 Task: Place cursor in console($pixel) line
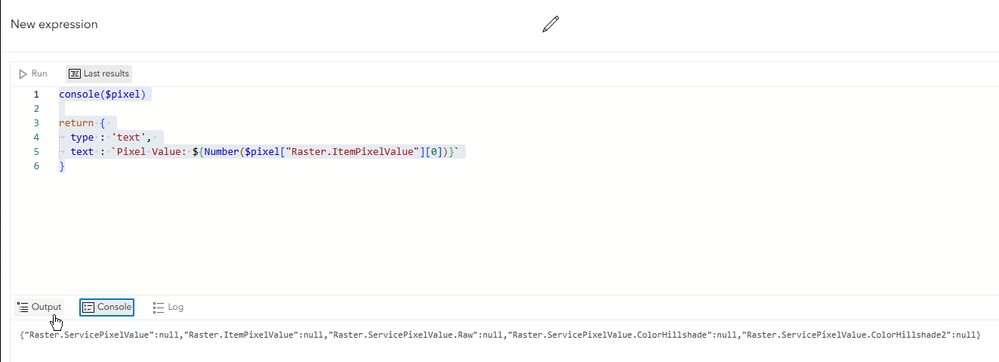pyautogui.click(x=102, y=94)
